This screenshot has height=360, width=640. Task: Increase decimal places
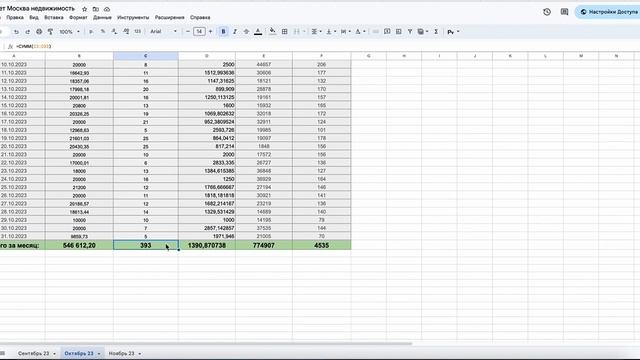click(126, 31)
